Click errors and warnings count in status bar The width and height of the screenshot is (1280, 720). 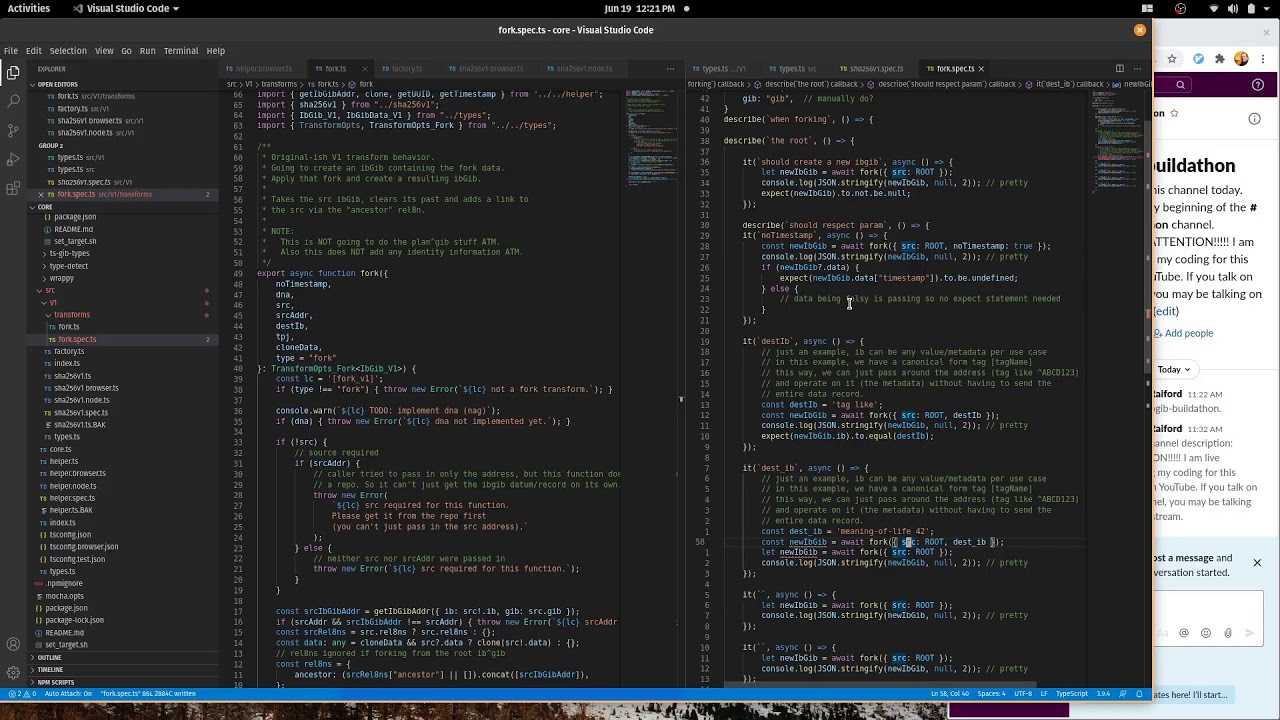coord(23,694)
